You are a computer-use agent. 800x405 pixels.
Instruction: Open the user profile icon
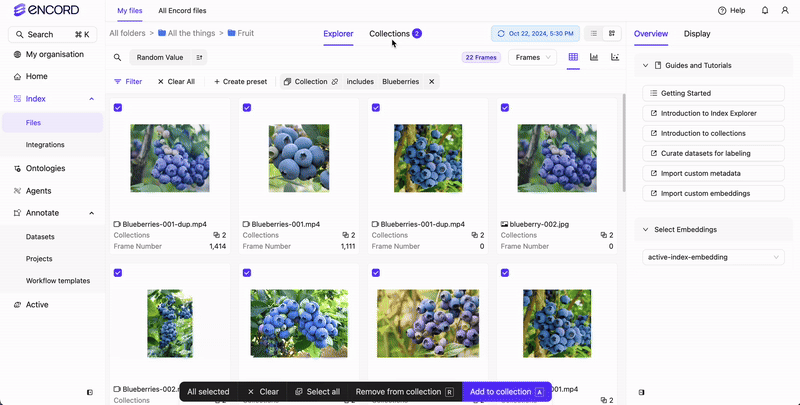[x=785, y=10]
